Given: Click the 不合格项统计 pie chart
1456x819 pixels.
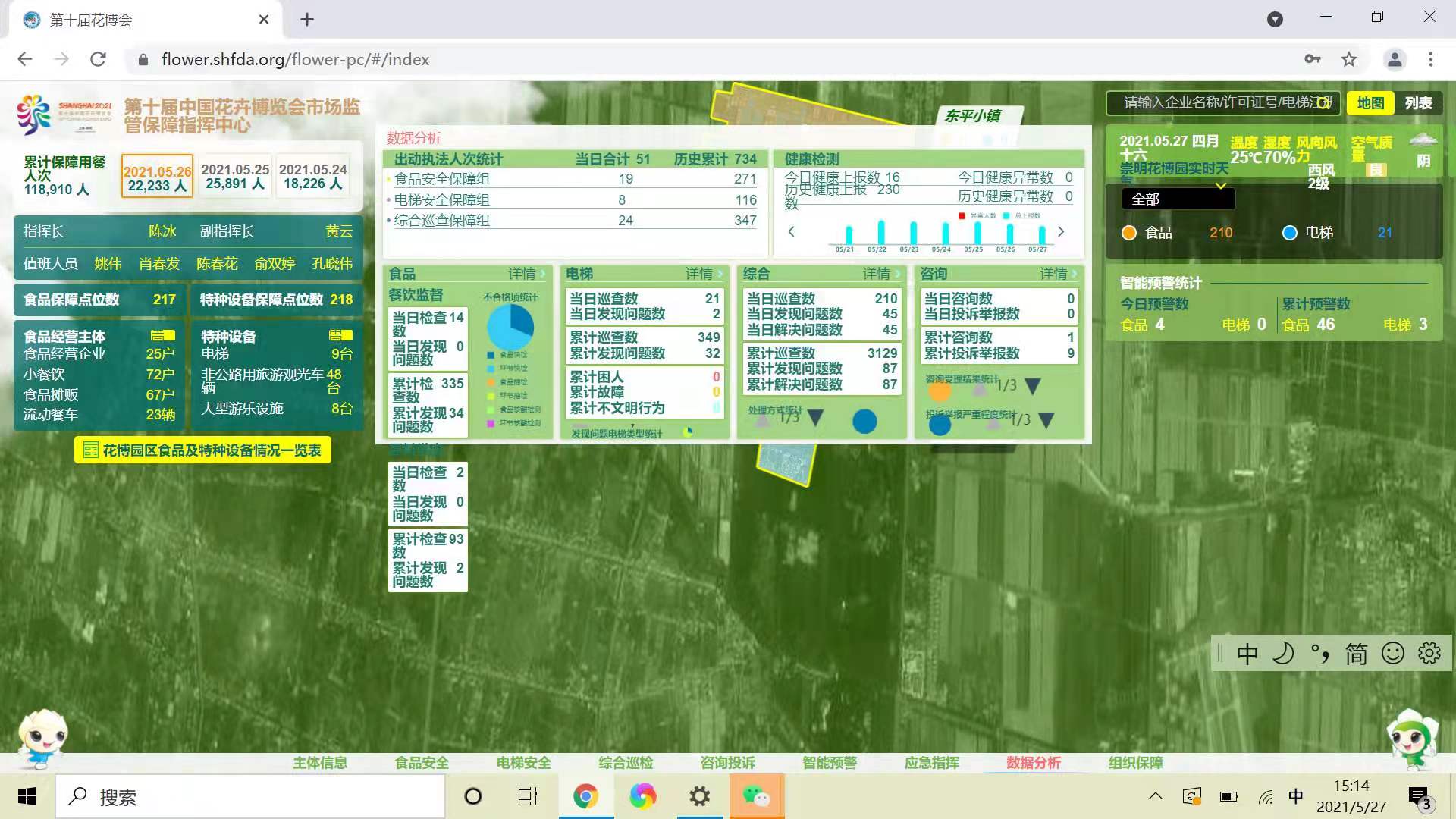Looking at the screenshot, I should tap(510, 327).
